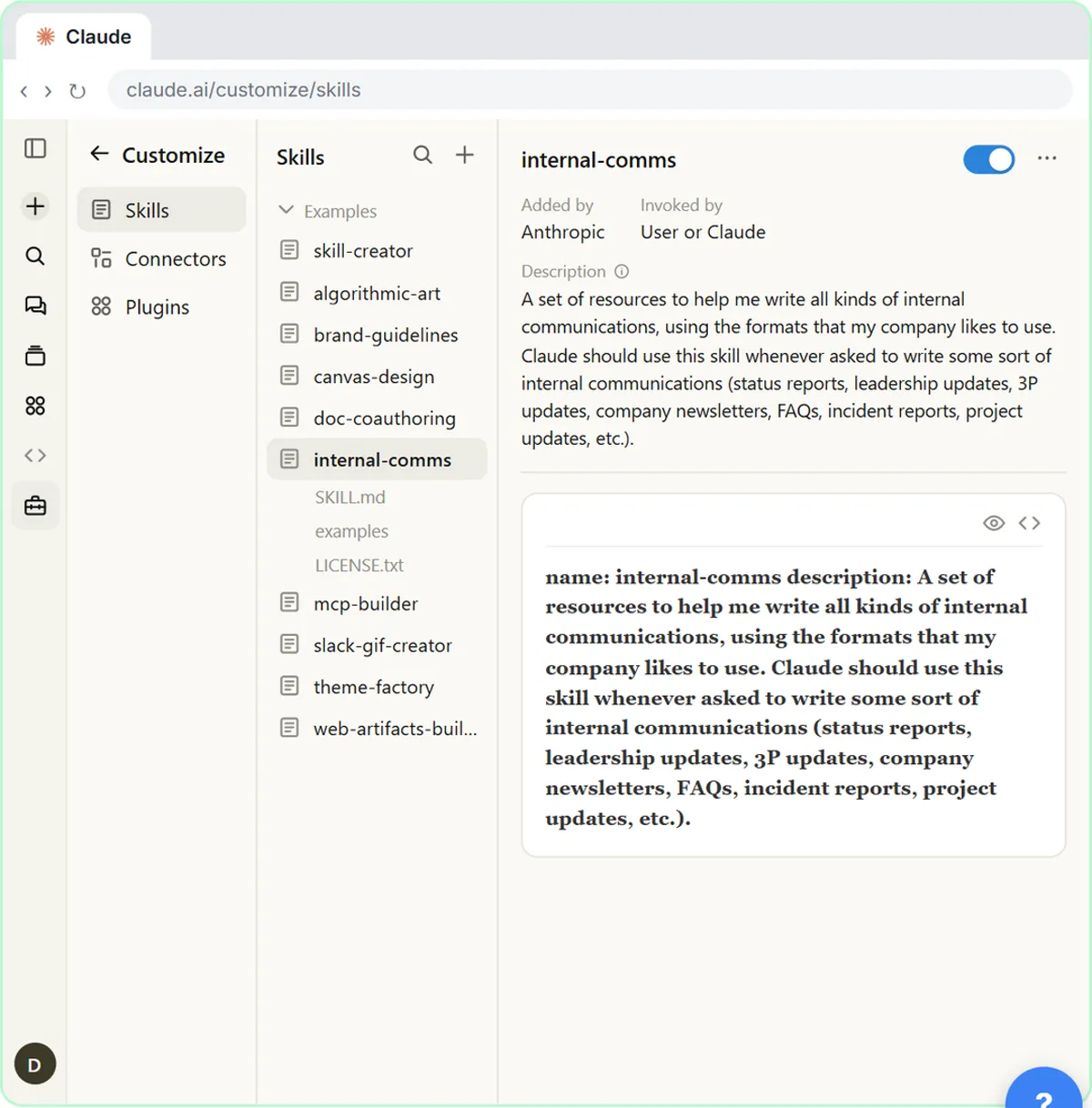Select the internal-comms skill row

[377, 459]
